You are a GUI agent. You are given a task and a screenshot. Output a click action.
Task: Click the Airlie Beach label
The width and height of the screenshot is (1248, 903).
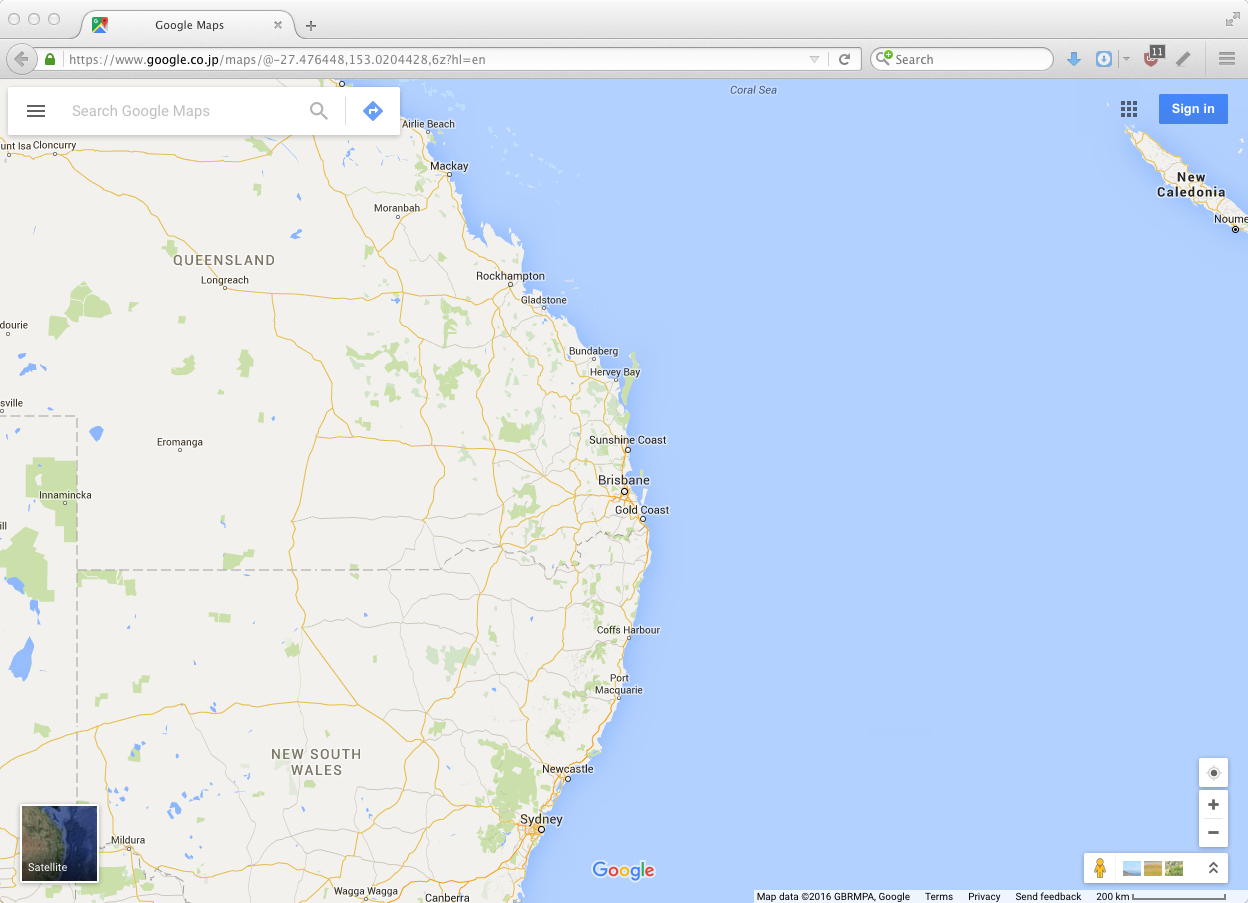[427, 124]
